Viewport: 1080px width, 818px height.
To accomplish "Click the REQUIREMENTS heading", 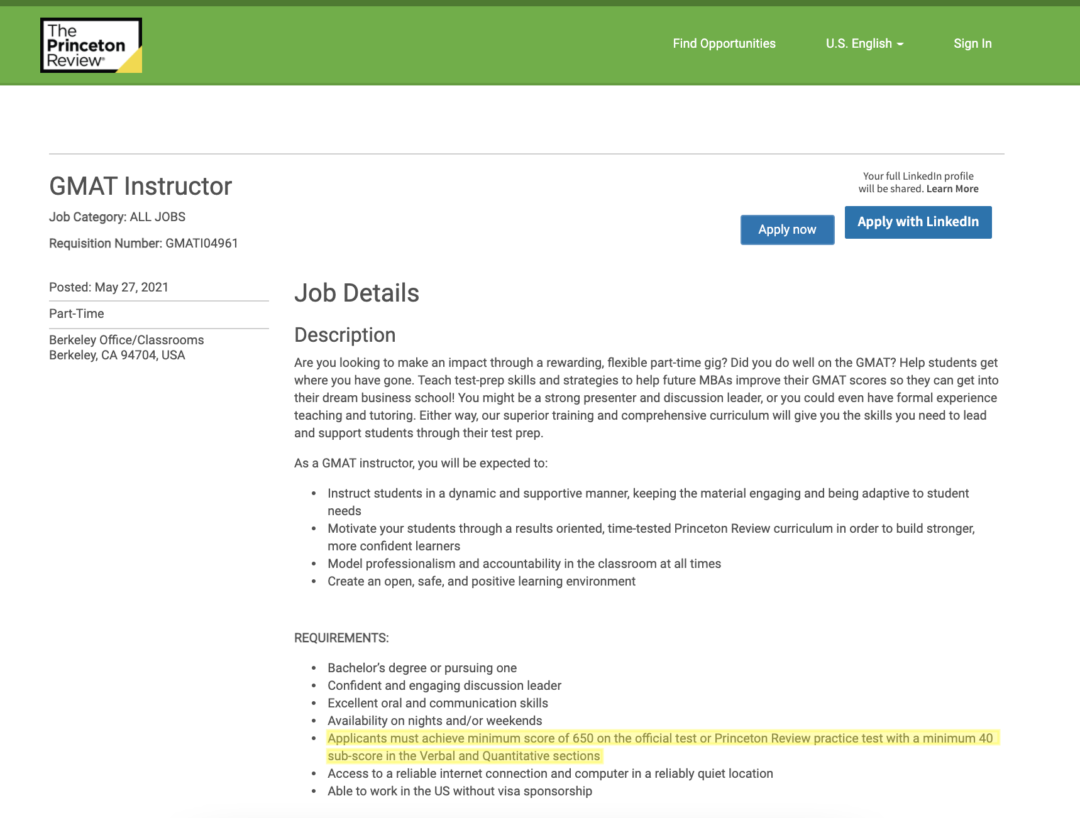I will tap(341, 638).
